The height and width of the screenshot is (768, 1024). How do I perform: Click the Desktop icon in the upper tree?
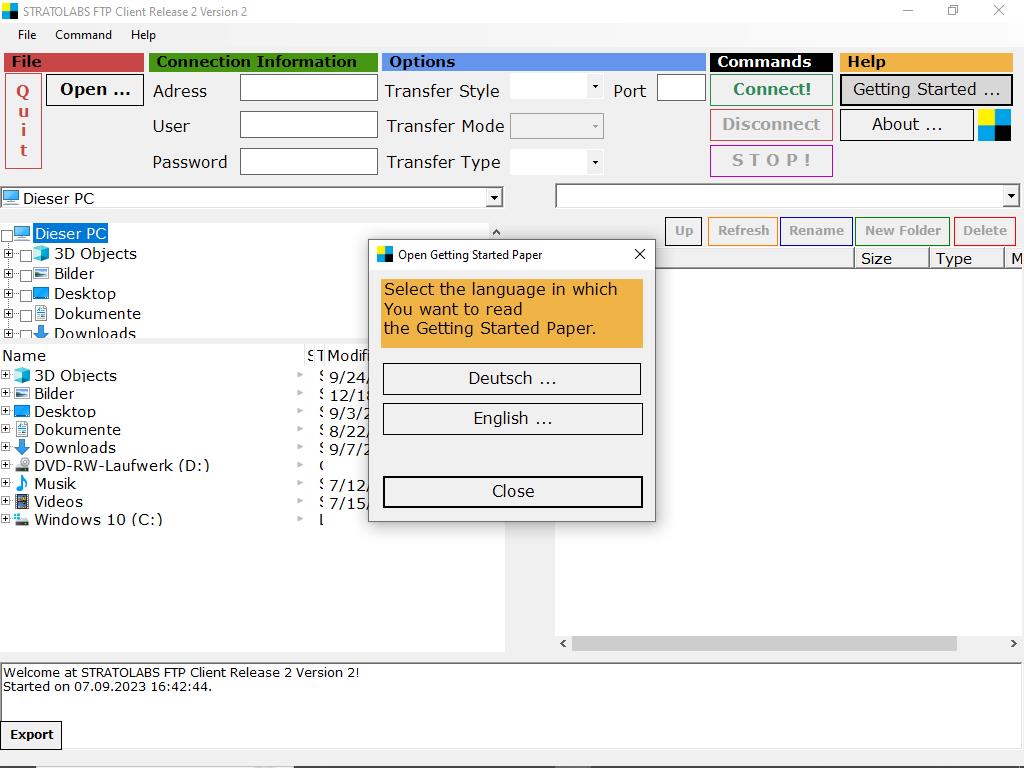click(41, 293)
